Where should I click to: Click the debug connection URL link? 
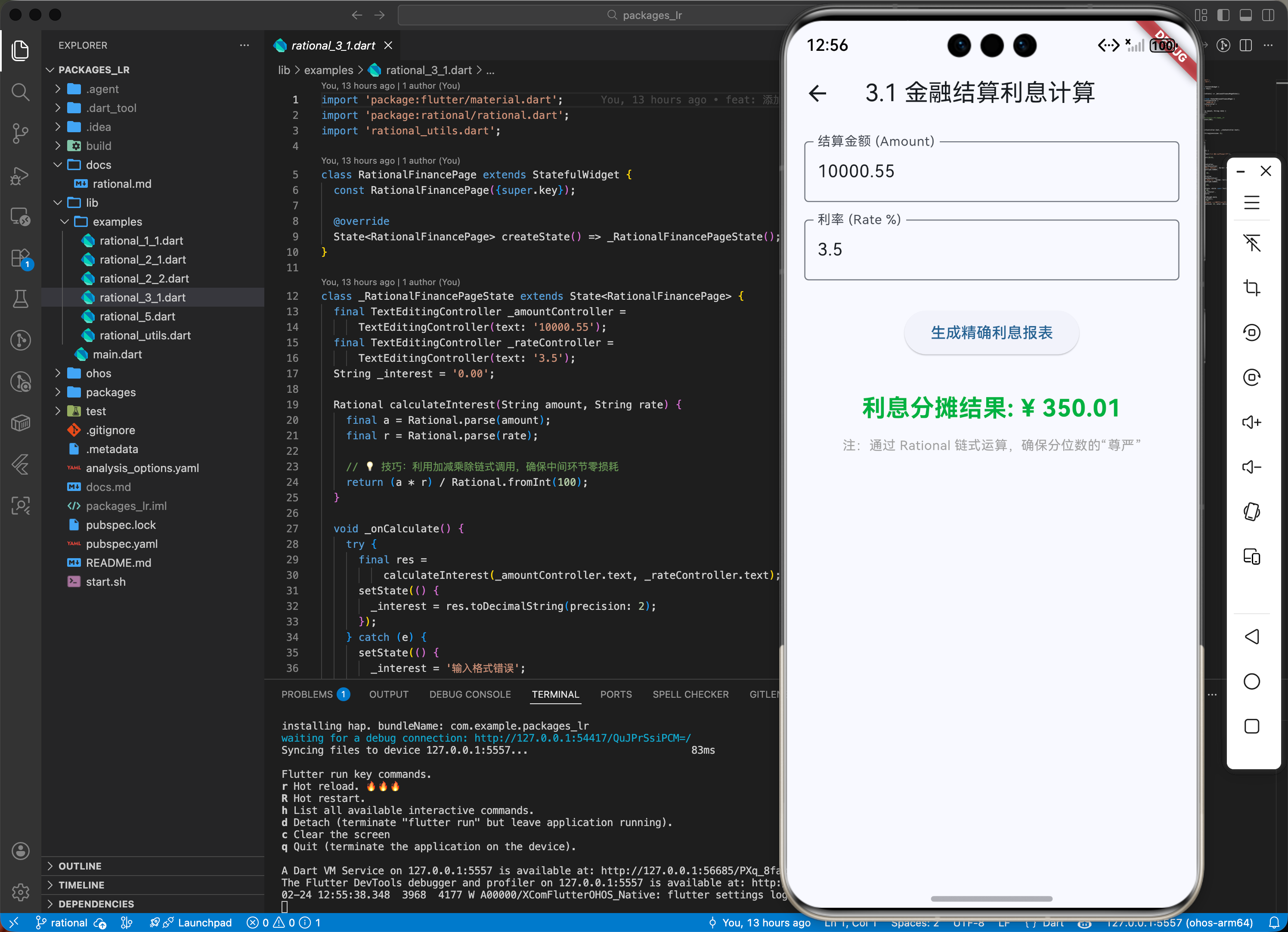(582, 738)
